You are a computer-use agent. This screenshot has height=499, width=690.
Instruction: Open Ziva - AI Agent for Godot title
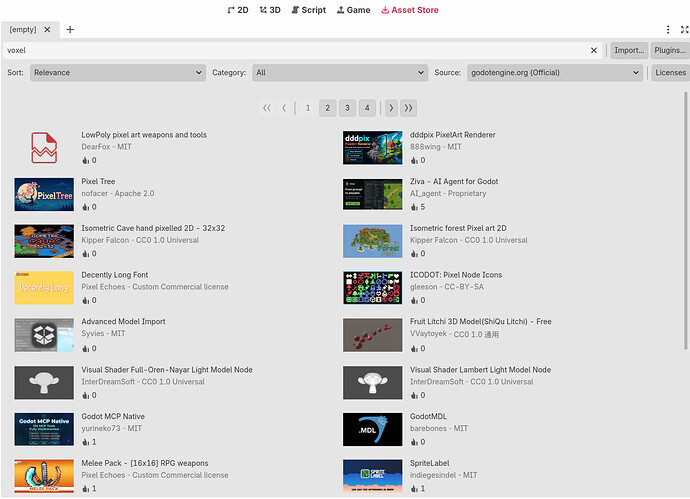(x=454, y=181)
